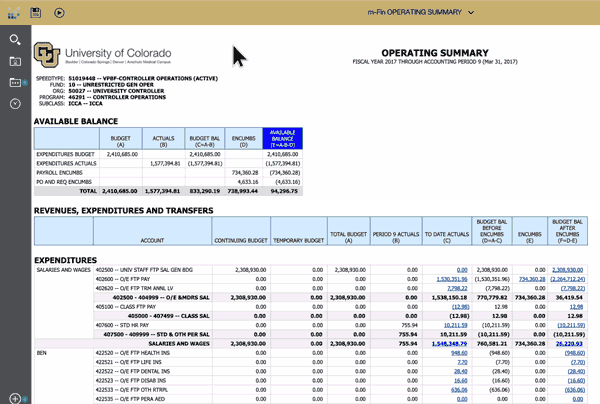Screen dimensions: 600x404
Task: Open the 734,360.28 encumbs link for O/E FTP PAY
Action: pyautogui.click(x=532, y=279)
